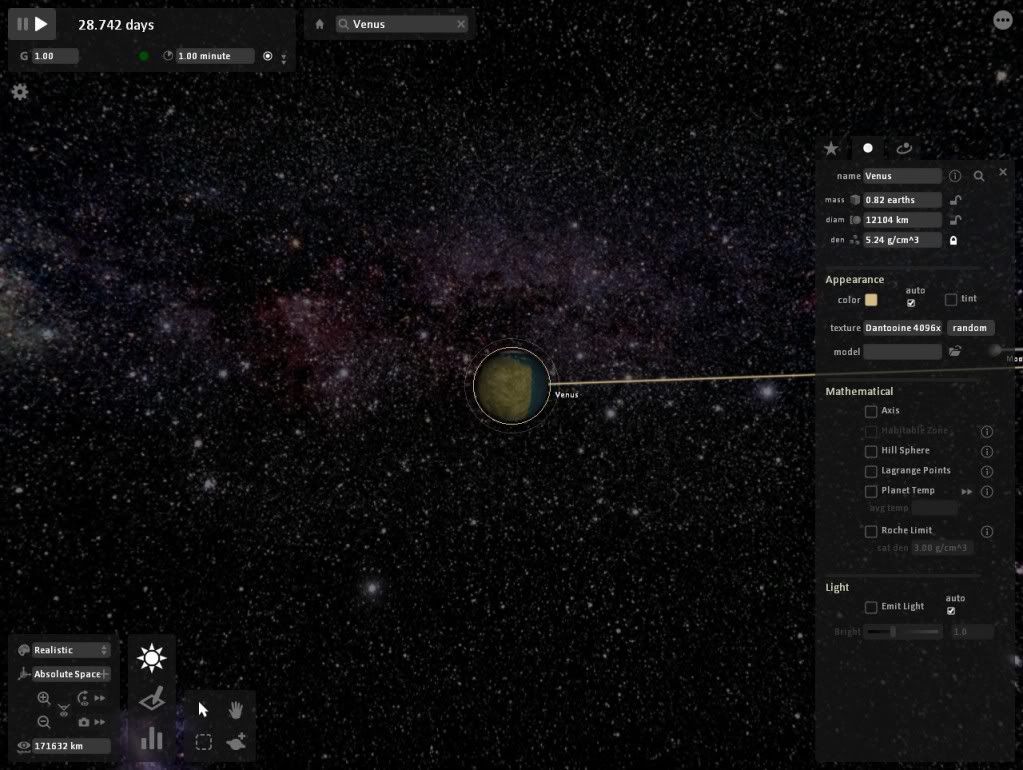
Task: Click the zoom in magnifier icon
Action: tap(44, 699)
